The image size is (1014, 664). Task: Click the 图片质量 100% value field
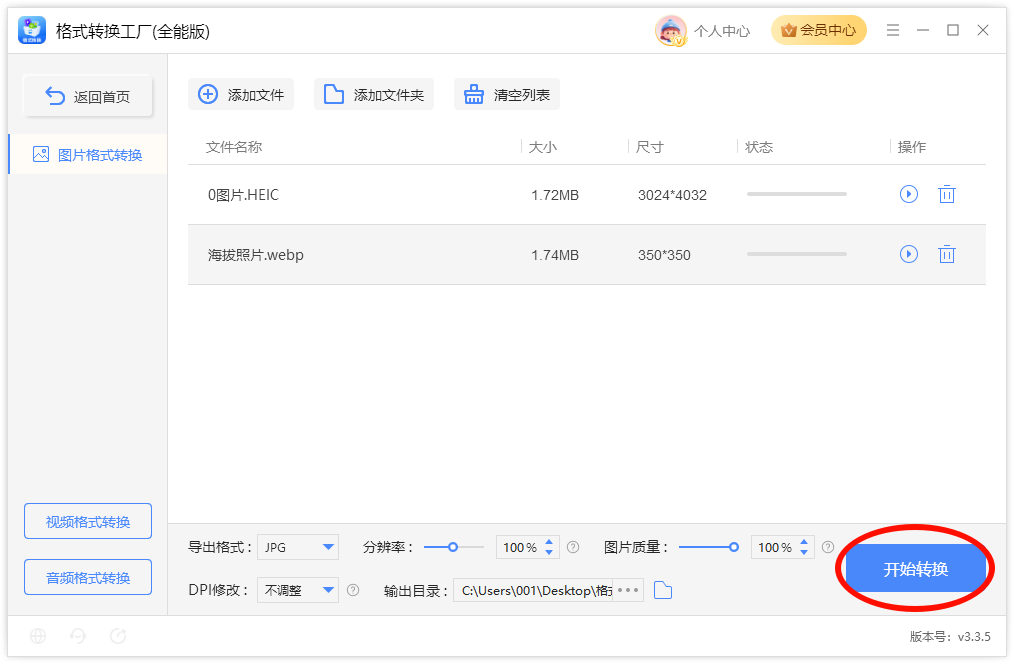(x=774, y=547)
